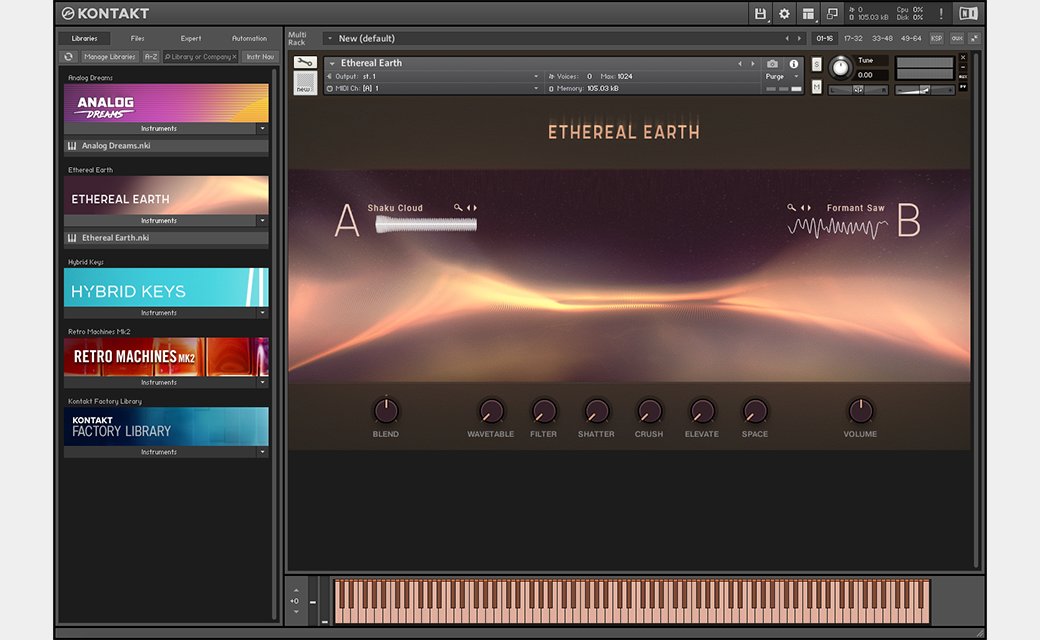Image resolution: width=1040 pixels, height=640 pixels.
Task: Click the instrument pan slider
Action: pos(858,90)
